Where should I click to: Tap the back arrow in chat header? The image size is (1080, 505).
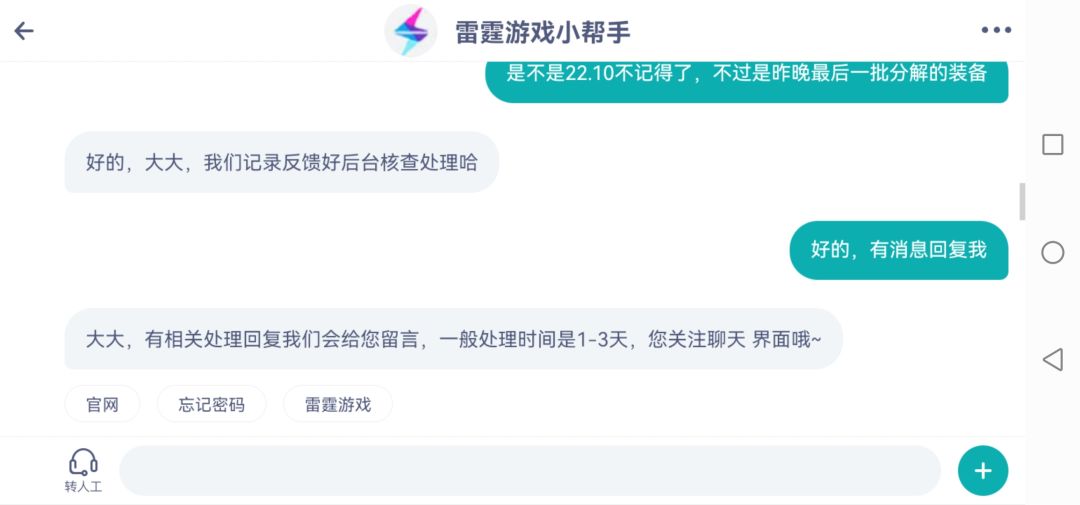click(24, 31)
